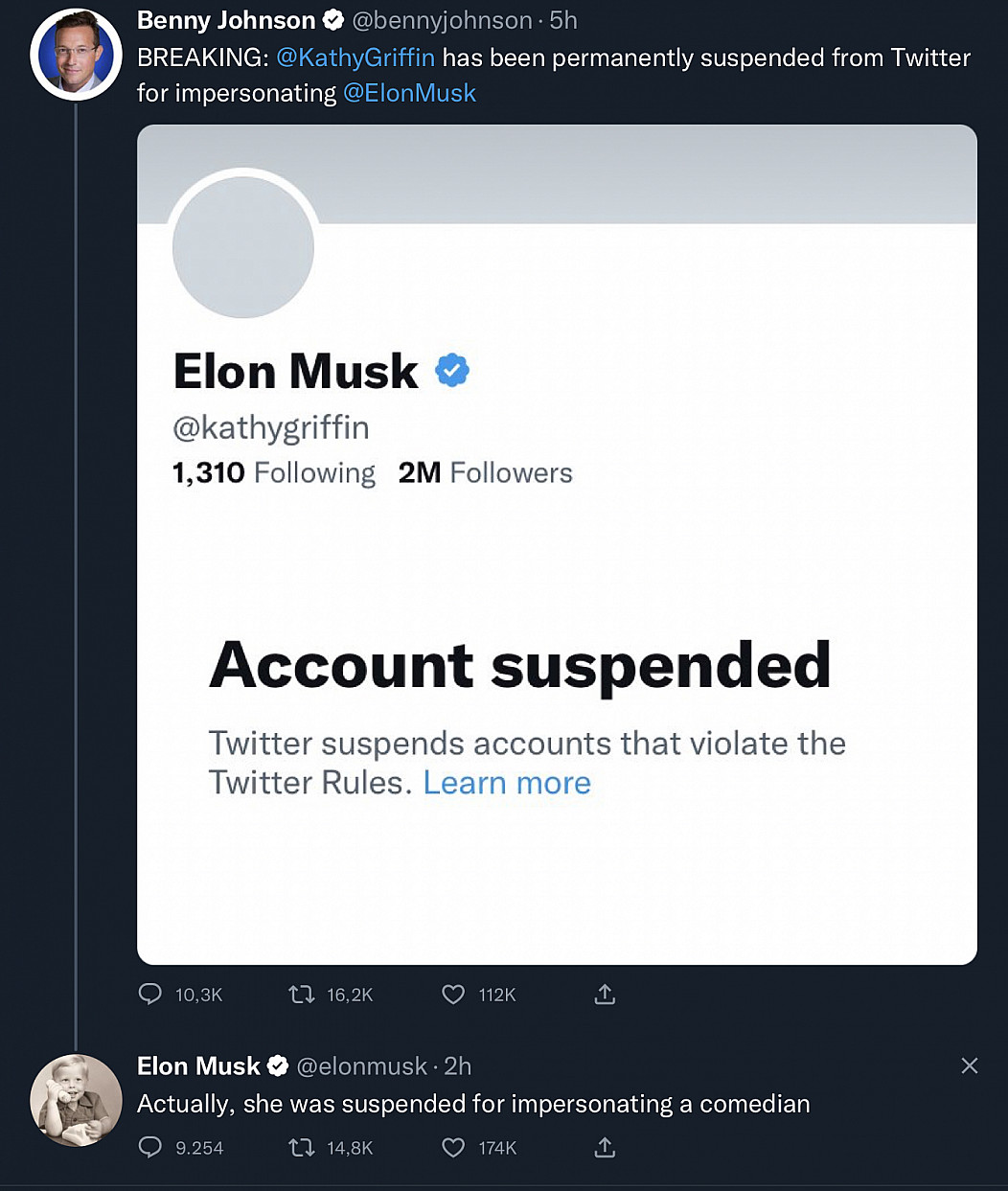
Task: Open @ElonMusk mention link
Action: pos(409,93)
